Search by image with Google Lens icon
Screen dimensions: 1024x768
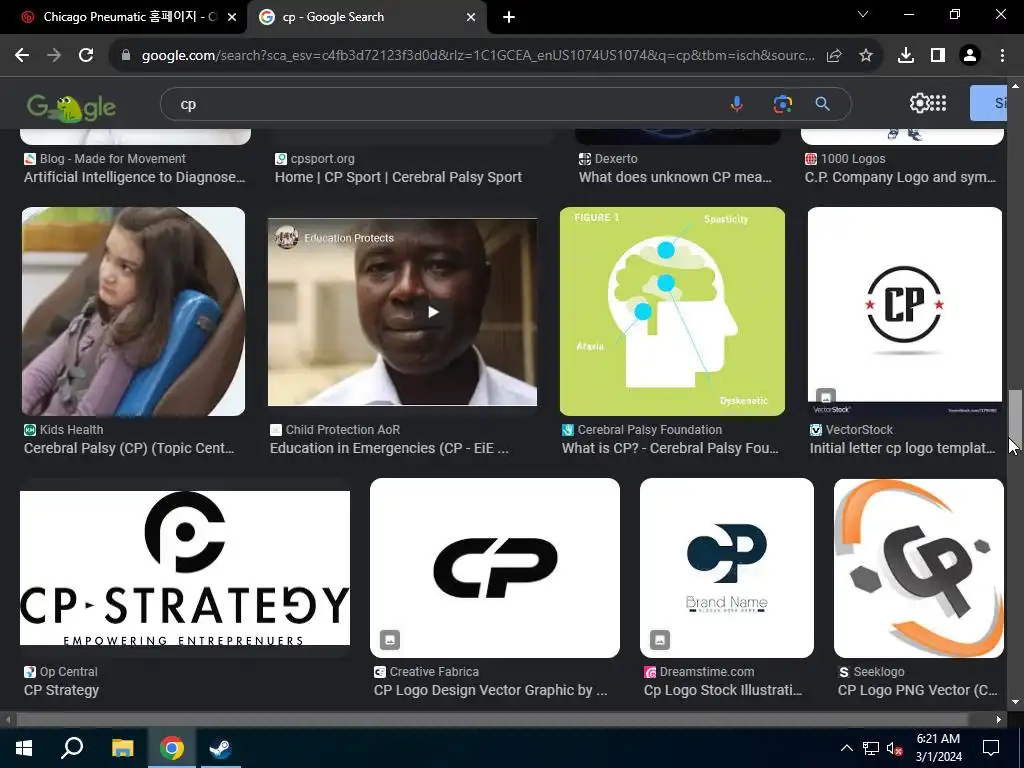(782, 104)
